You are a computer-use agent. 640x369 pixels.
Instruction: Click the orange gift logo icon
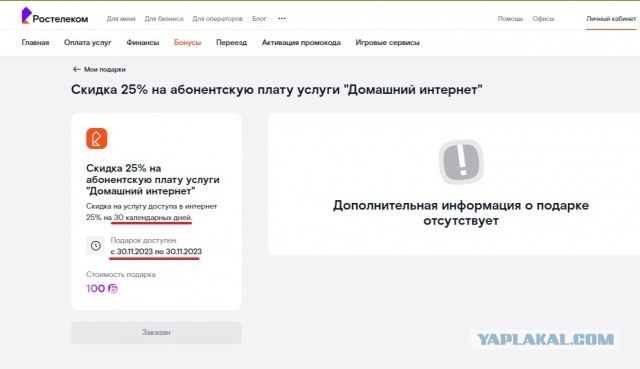pyautogui.click(x=97, y=138)
